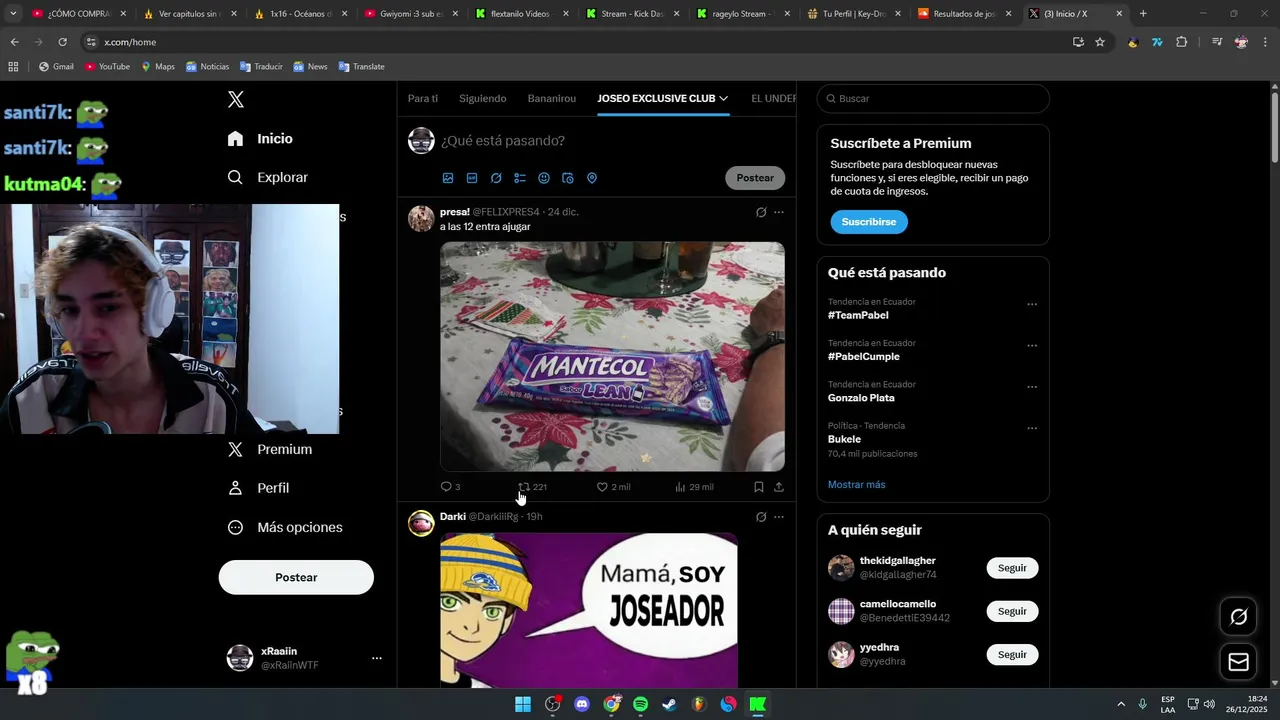This screenshot has width=1280, height=720.
Task: Open the Mantecol photo in presa!'s post
Action: 612,356
